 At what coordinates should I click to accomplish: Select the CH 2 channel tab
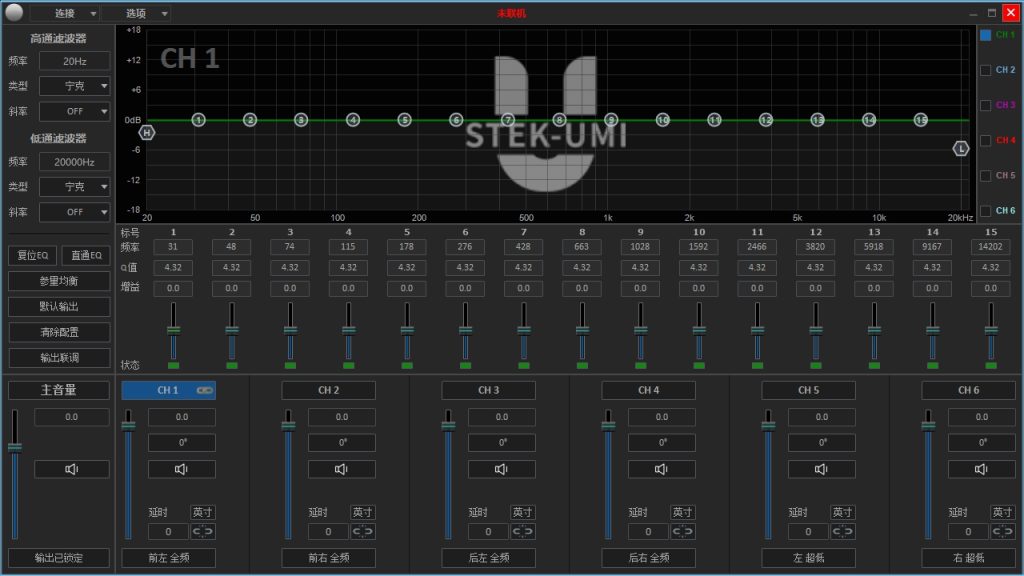tap(328, 391)
